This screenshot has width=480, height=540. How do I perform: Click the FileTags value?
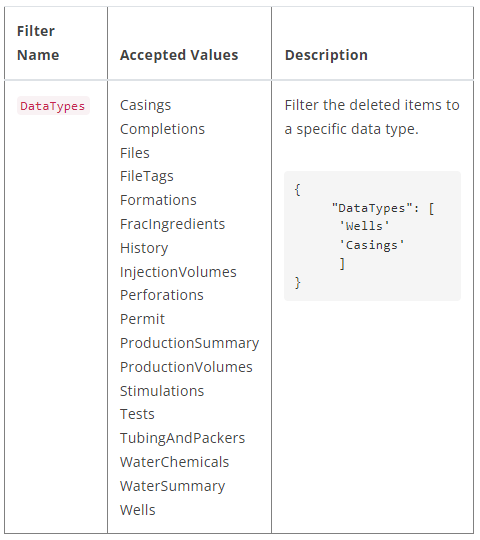147,176
